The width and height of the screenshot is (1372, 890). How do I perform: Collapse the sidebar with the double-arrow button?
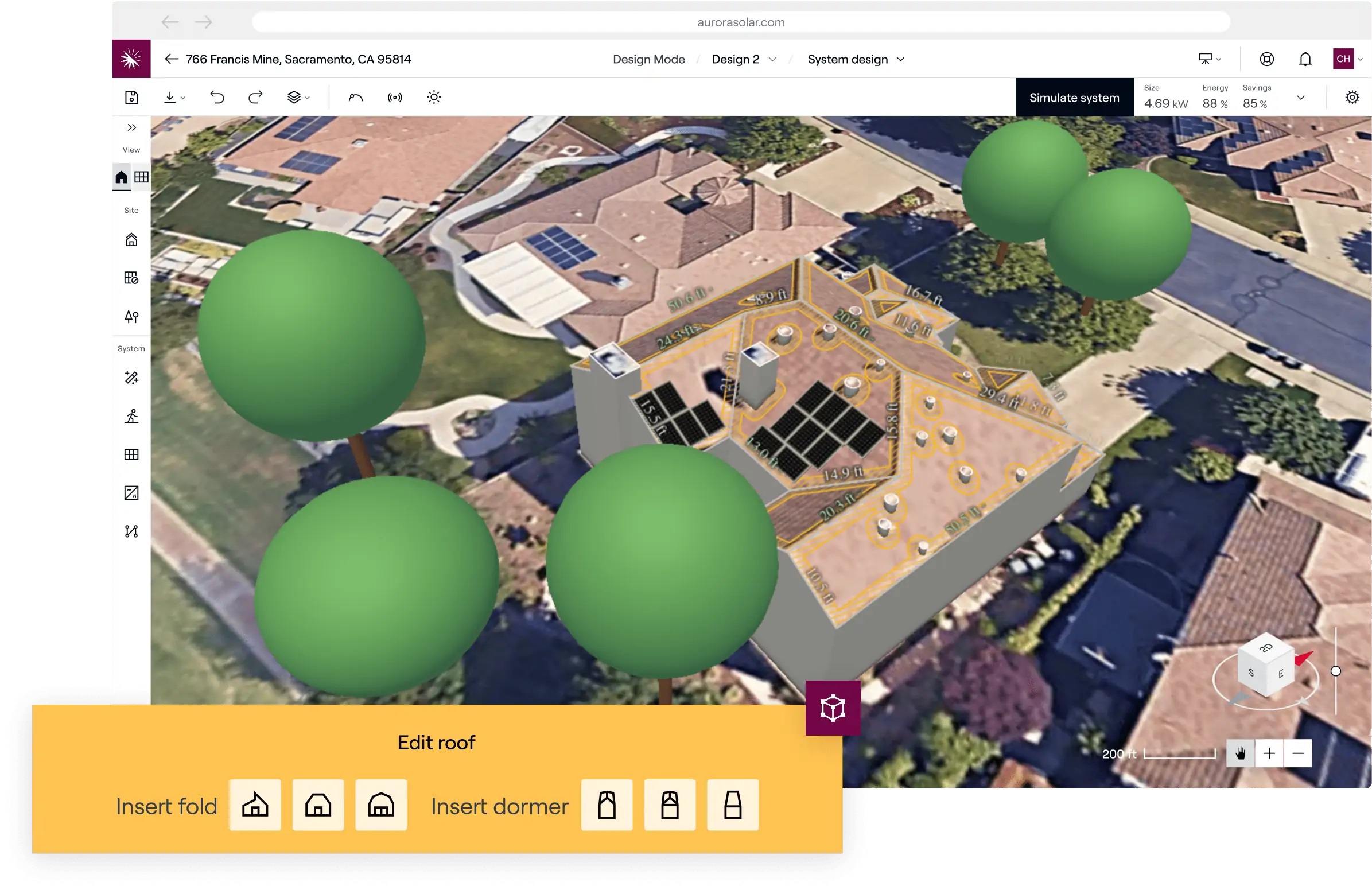point(131,127)
